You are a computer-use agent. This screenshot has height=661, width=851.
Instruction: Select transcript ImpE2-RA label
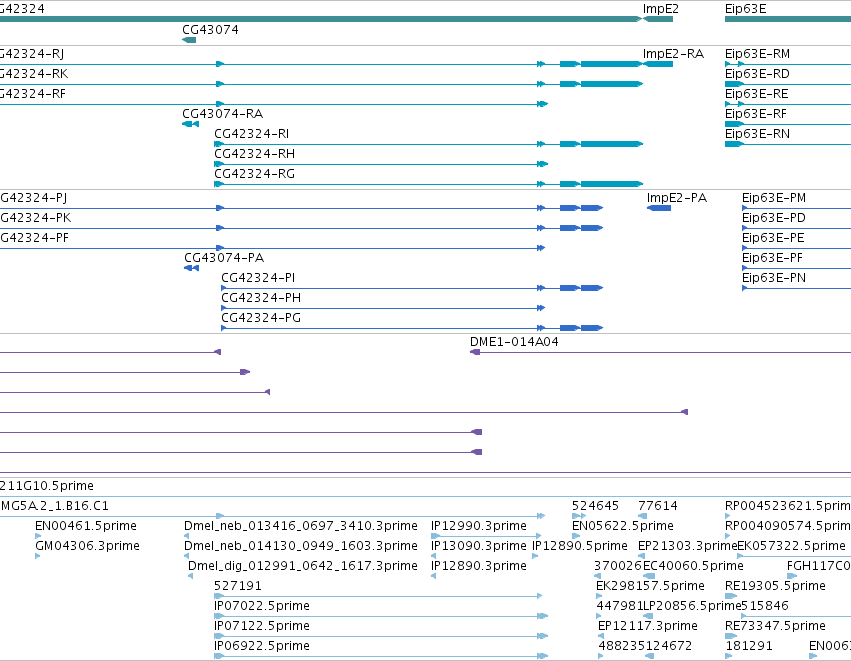coord(673,54)
